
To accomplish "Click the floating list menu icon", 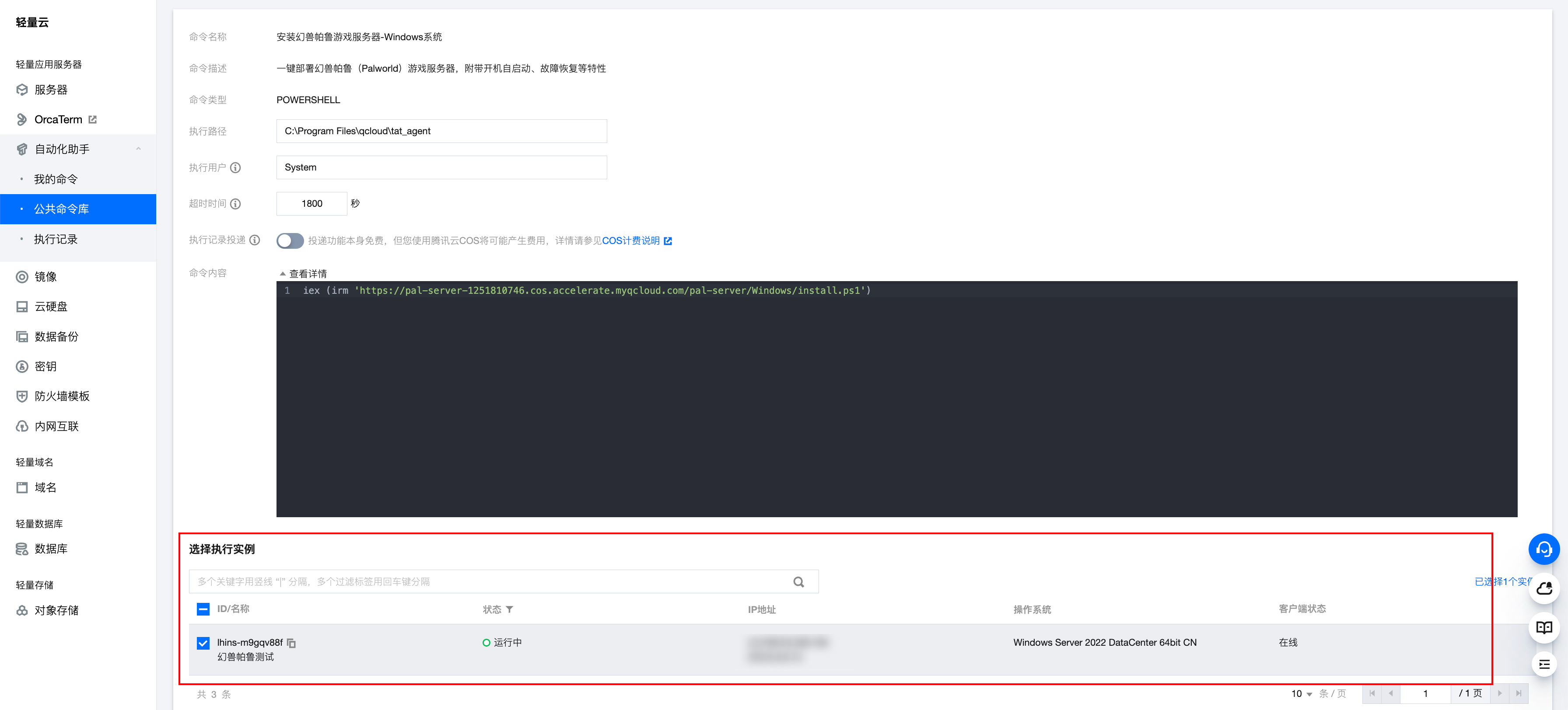I will (x=1544, y=665).
